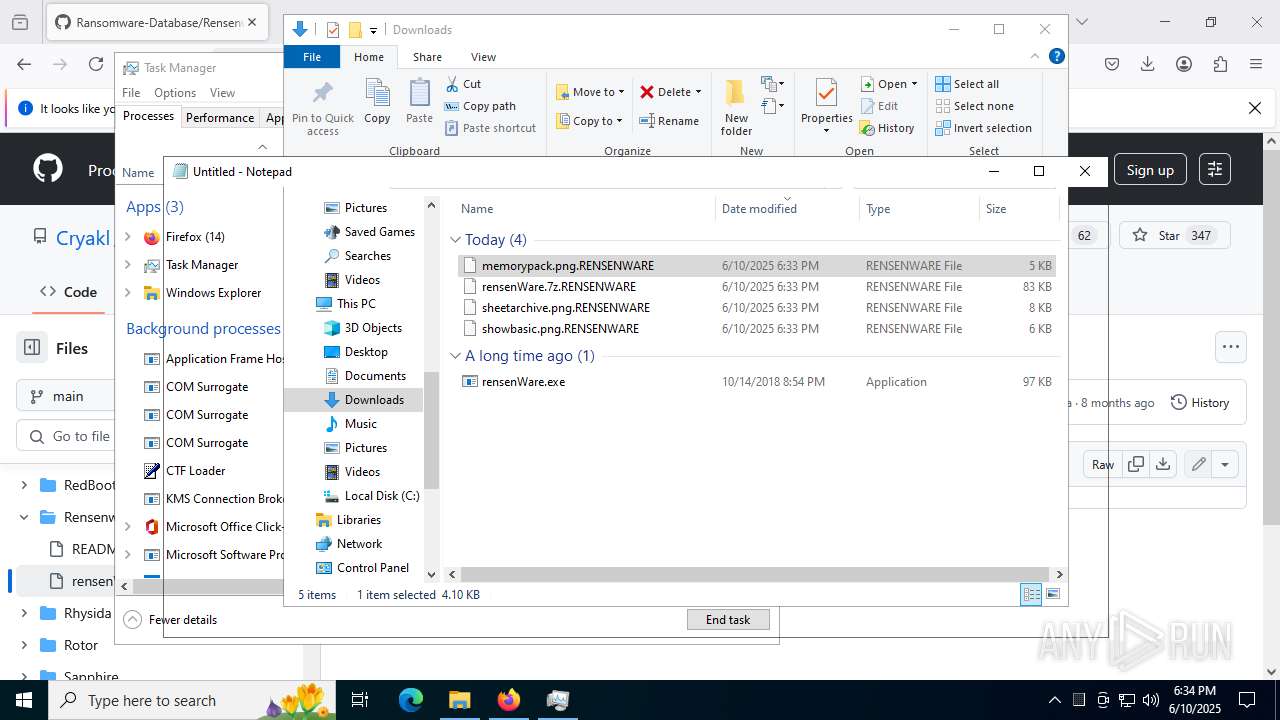Click edit pencil icon on GitHub
Viewport: 1280px width, 720px height.
tap(1197, 464)
